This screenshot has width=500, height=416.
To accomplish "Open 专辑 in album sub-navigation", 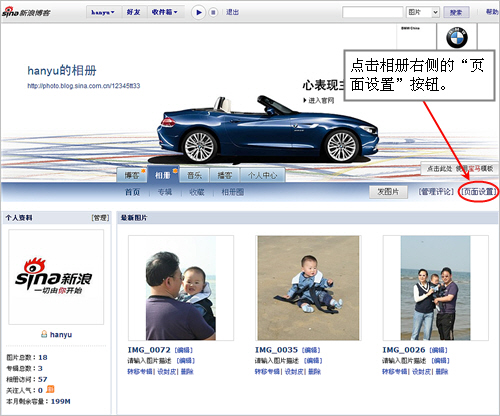I will [165, 192].
